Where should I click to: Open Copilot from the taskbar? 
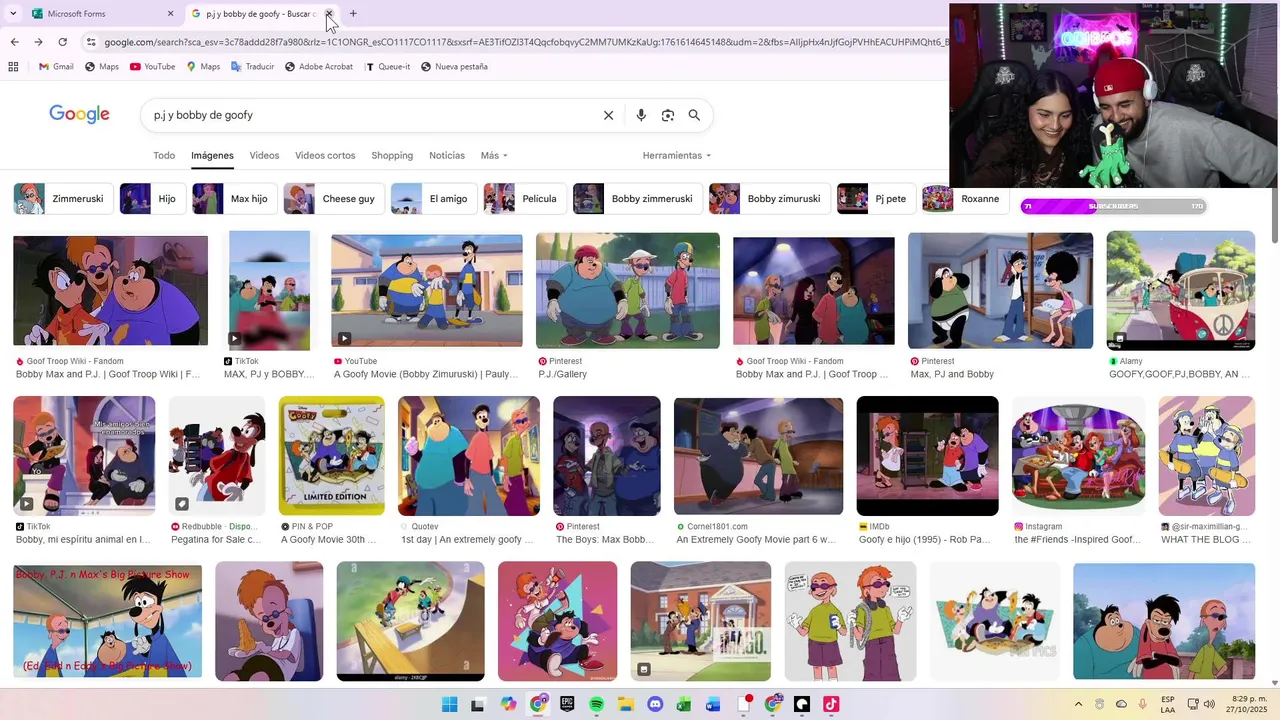508,704
